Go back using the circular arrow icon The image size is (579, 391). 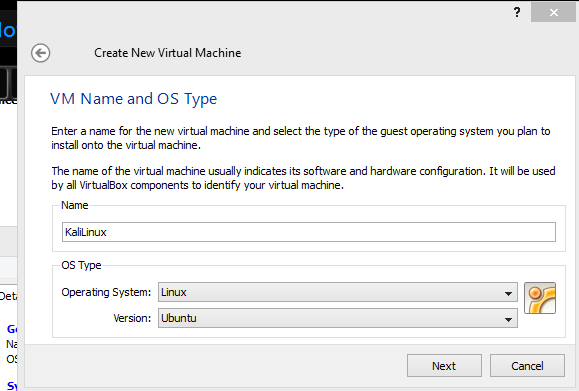40,53
